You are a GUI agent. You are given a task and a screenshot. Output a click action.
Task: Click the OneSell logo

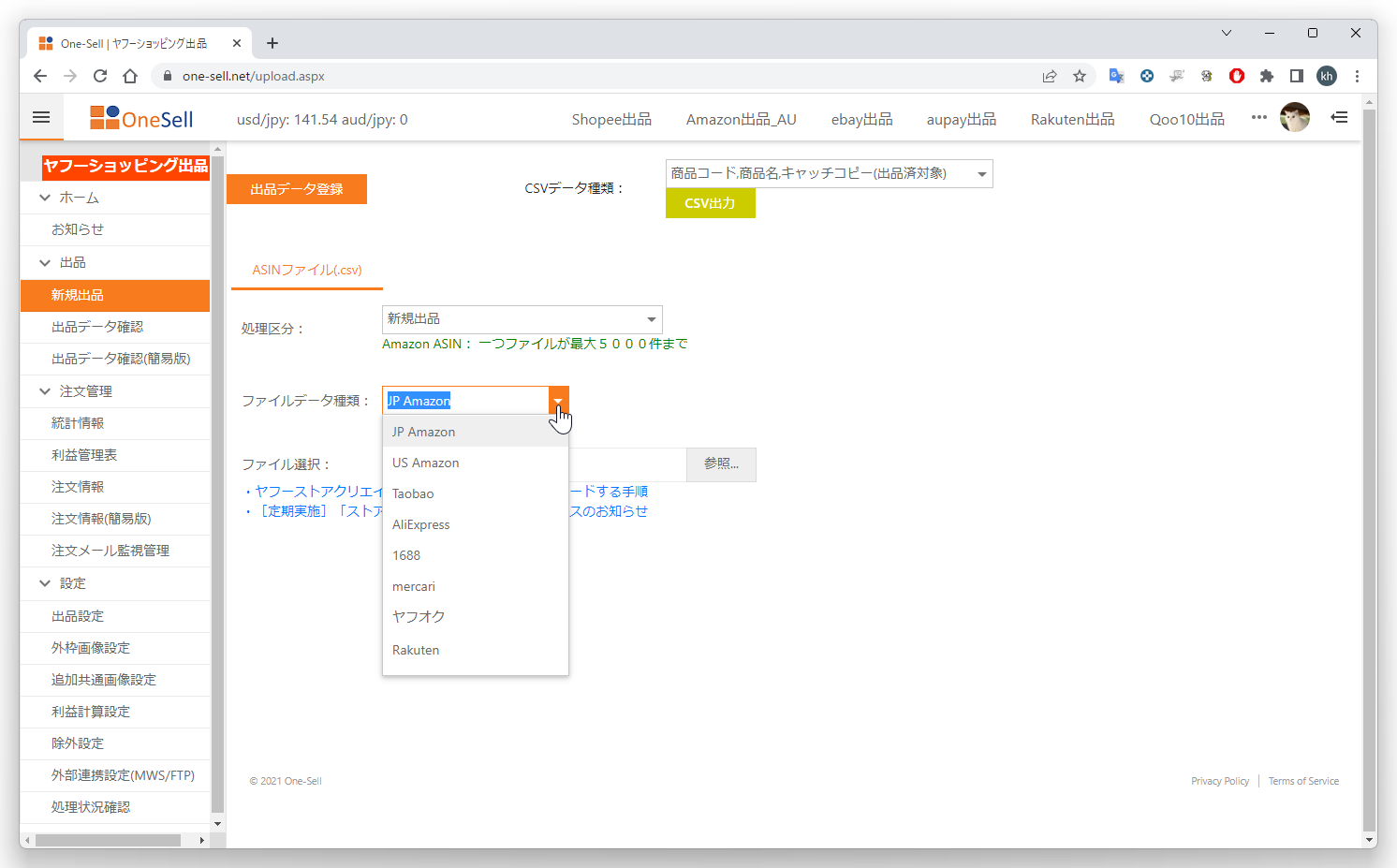(141, 117)
